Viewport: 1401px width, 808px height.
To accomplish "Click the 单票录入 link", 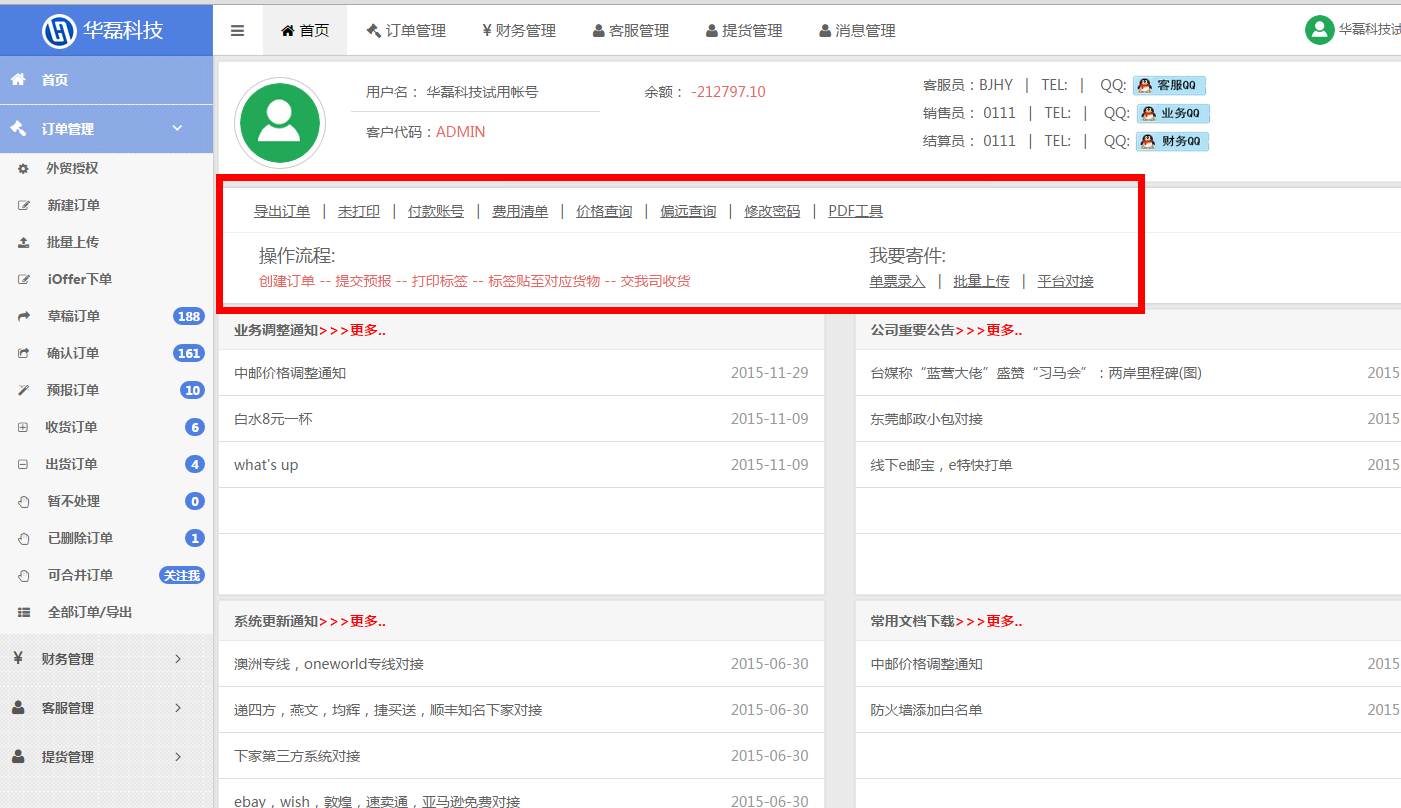I will 897,281.
